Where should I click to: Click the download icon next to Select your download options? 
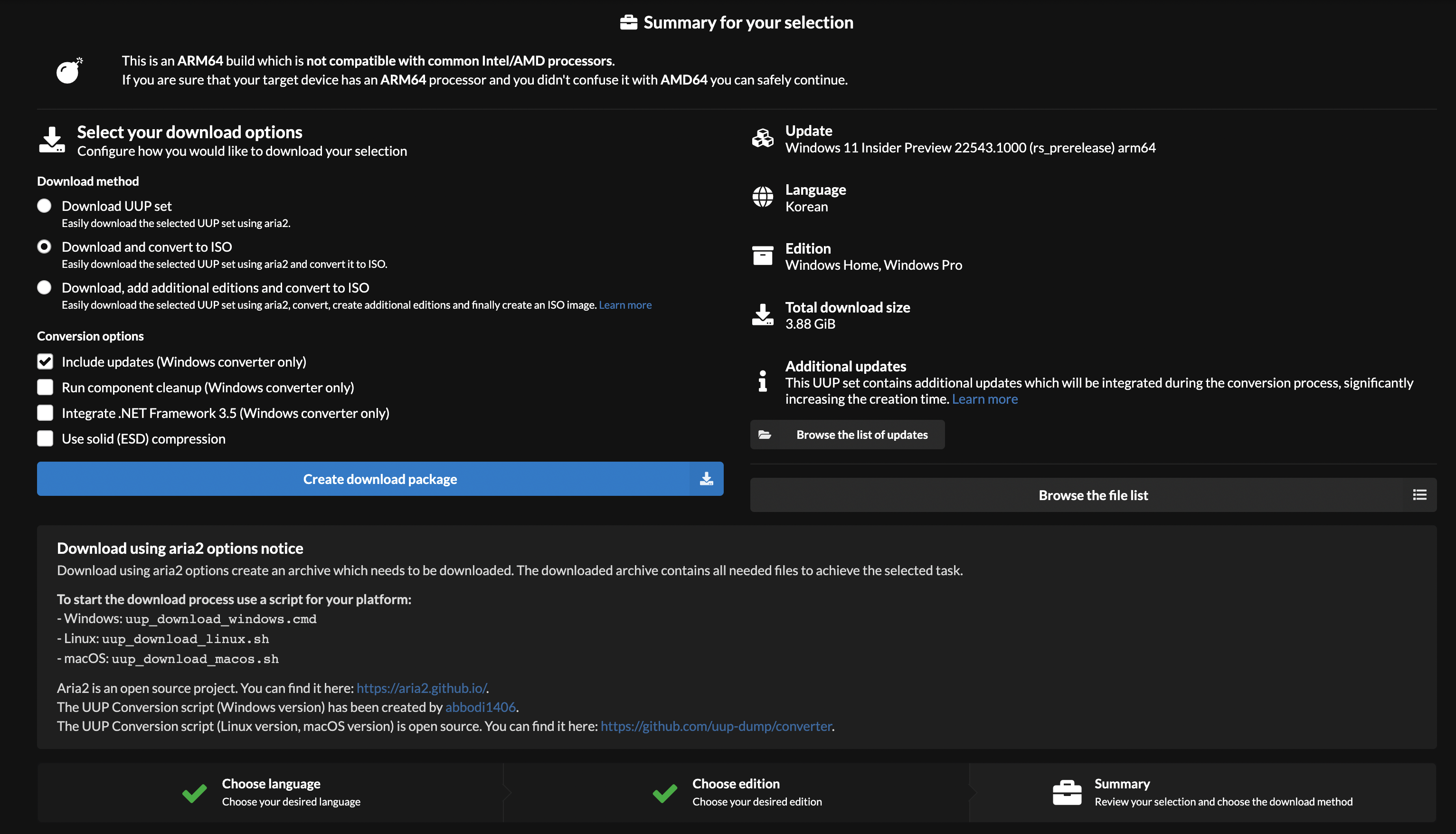click(x=52, y=140)
